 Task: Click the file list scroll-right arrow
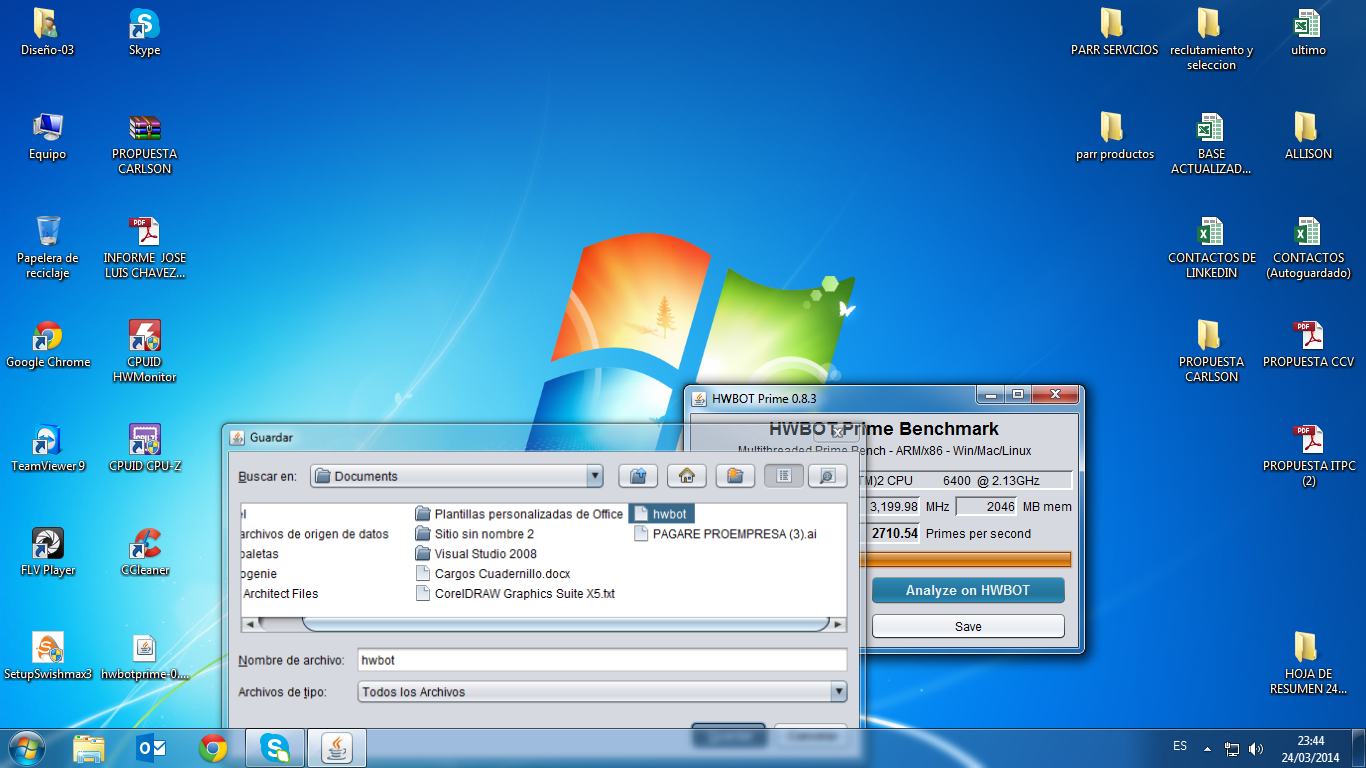pyautogui.click(x=838, y=624)
